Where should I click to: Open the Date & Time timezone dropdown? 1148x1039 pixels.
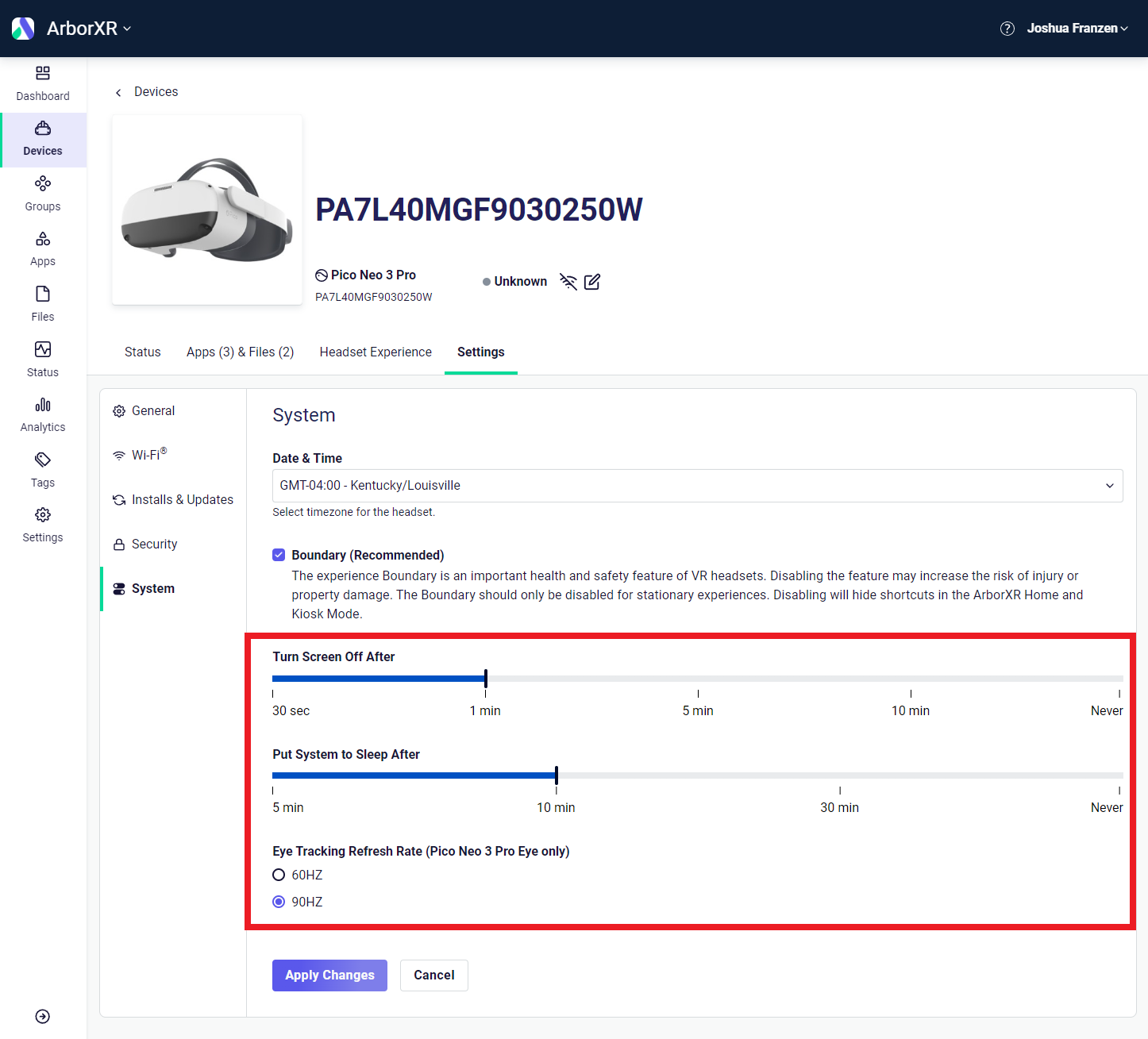(698, 486)
